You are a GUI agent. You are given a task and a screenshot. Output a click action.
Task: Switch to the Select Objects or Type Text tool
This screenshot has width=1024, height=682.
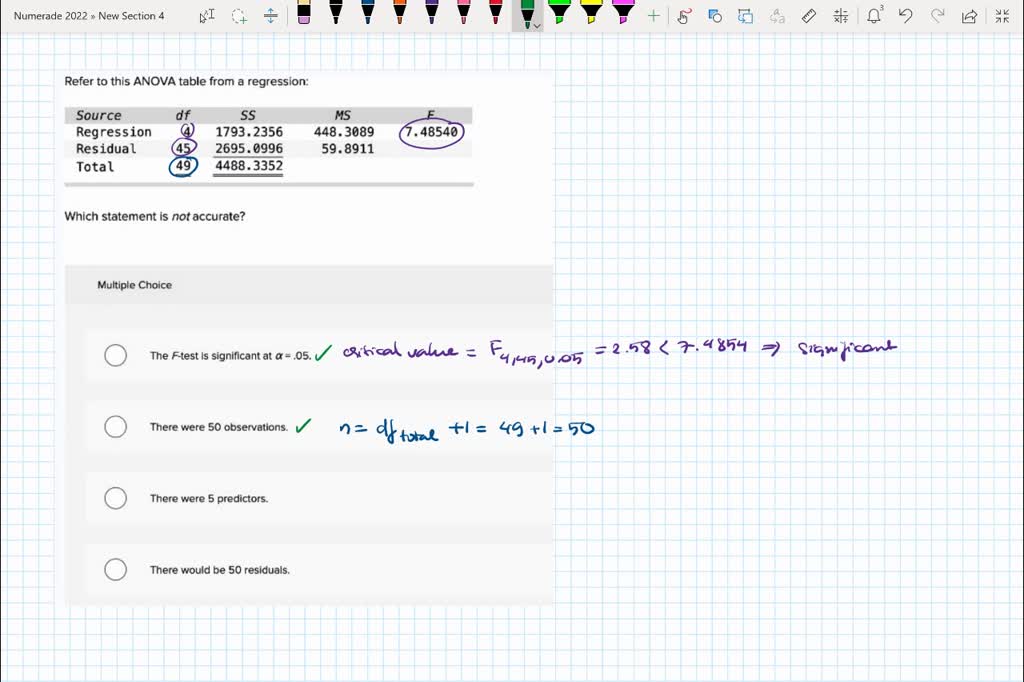pos(207,16)
